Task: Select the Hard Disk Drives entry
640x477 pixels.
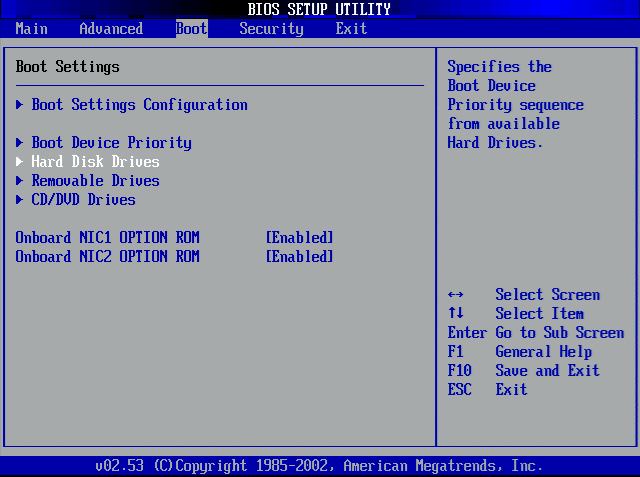Action: 96,162
